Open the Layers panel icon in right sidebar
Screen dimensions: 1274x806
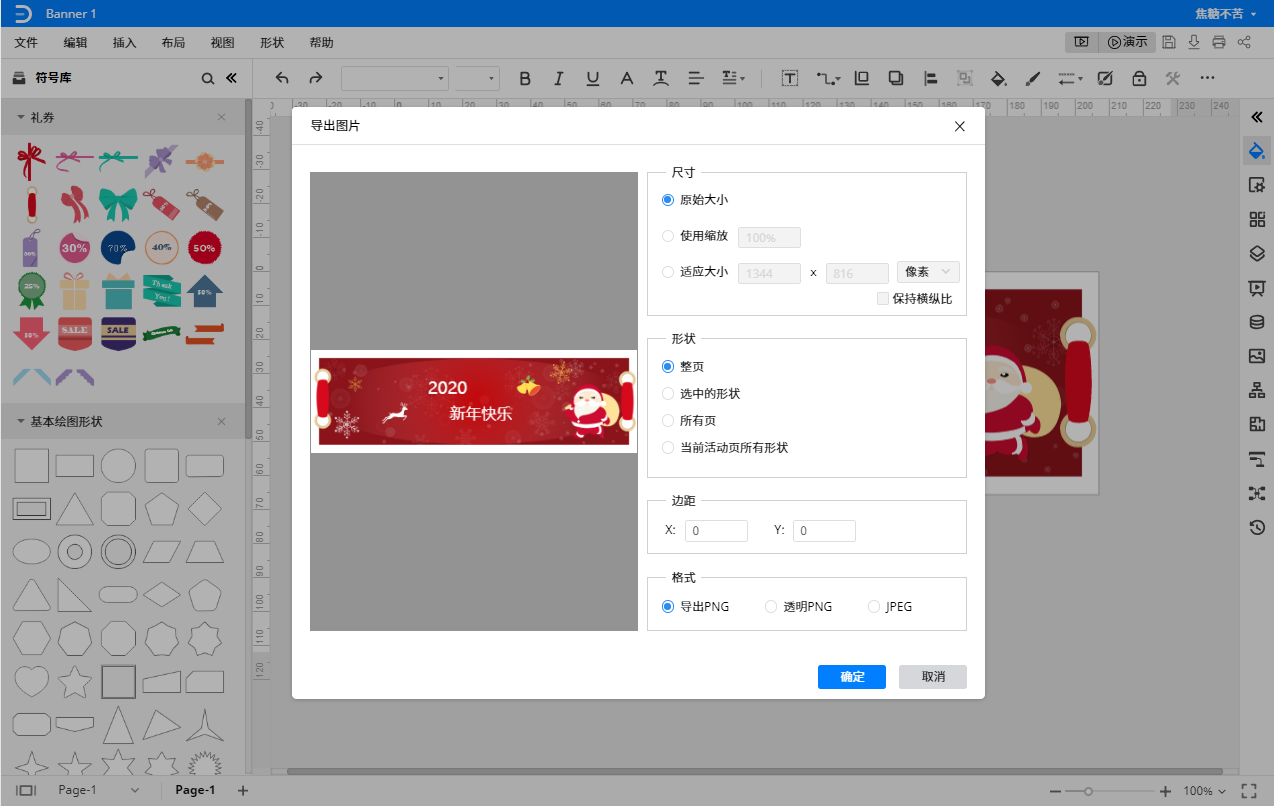pos(1257,253)
